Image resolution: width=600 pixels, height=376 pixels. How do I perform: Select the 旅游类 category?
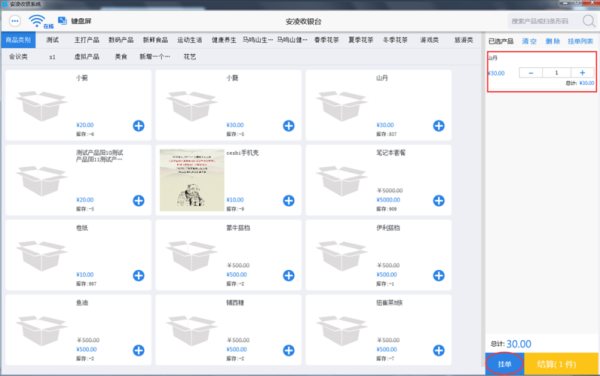click(x=464, y=40)
